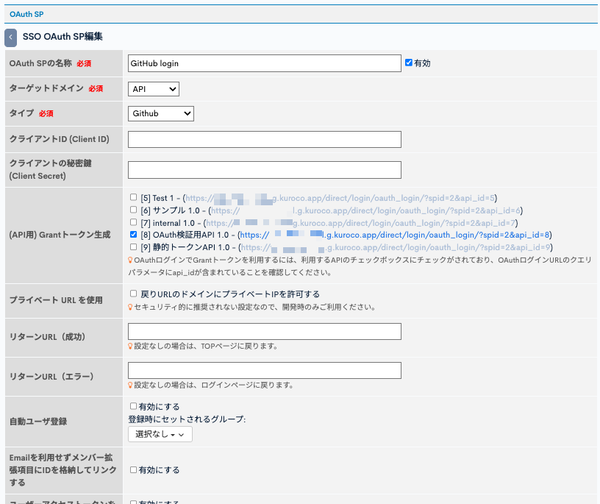Check the [5] Test 1 API checkbox
The height and width of the screenshot is (504, 600).
[133, 197]
